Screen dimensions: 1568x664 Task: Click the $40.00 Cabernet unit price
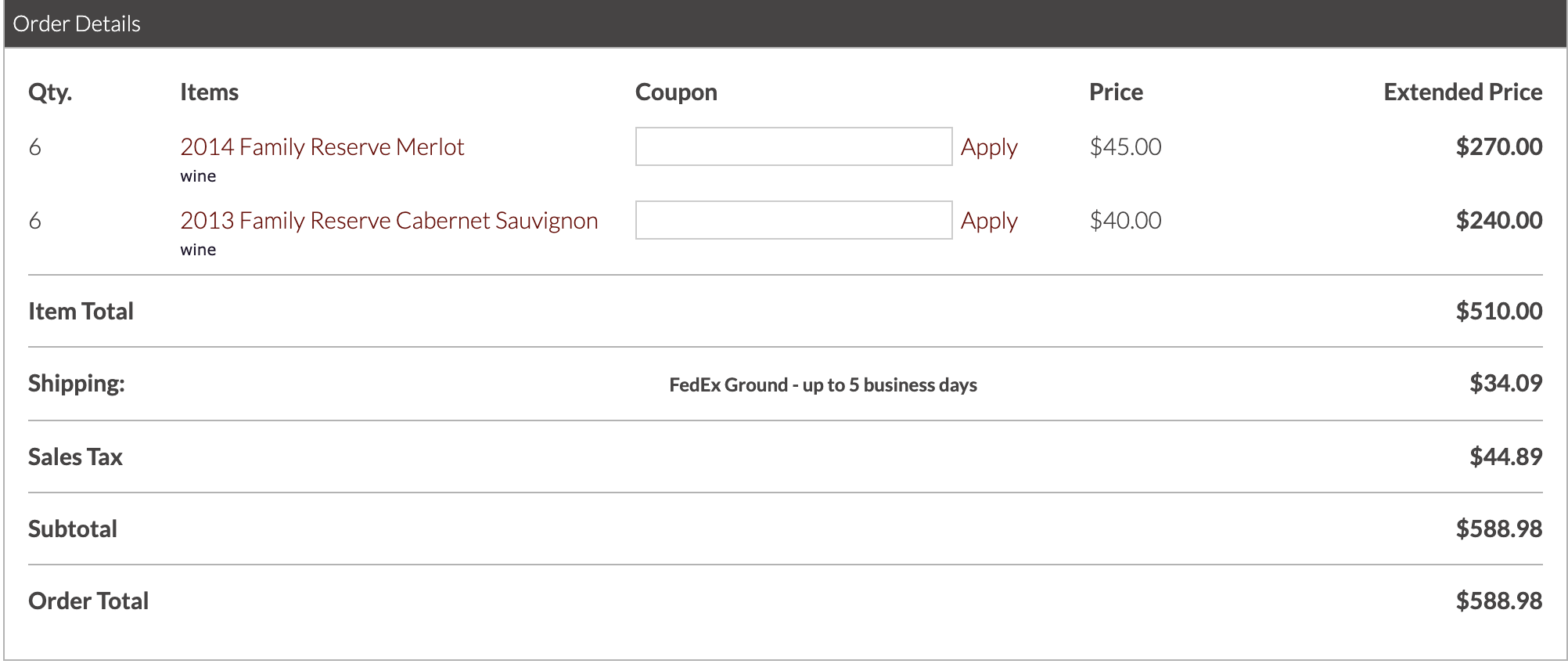pos(1125,220)
